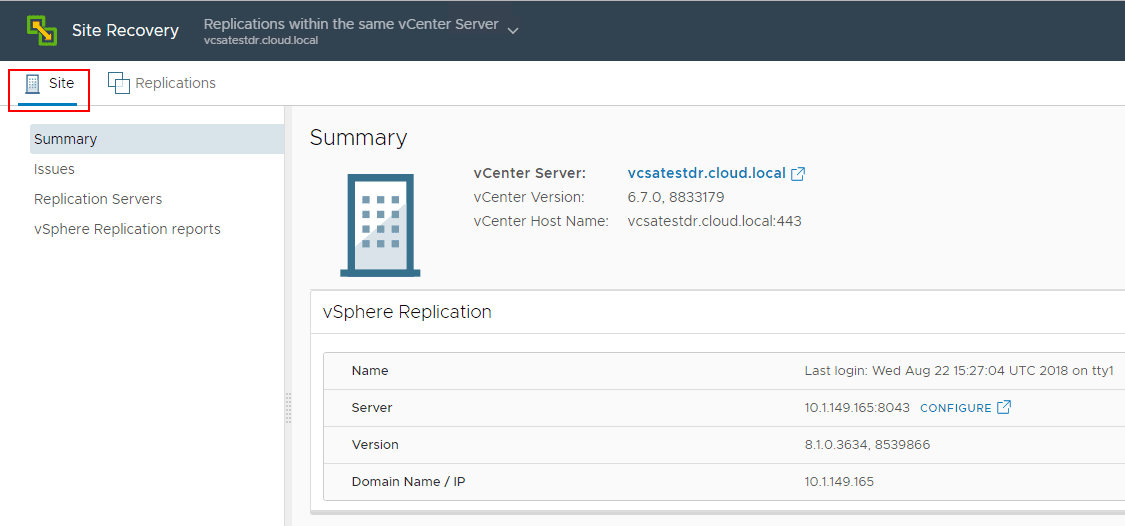Viewport: 1125px width, 526px height.
Task: Open Replication Servers in the sidebar
Action: click(x=98, y=199)
